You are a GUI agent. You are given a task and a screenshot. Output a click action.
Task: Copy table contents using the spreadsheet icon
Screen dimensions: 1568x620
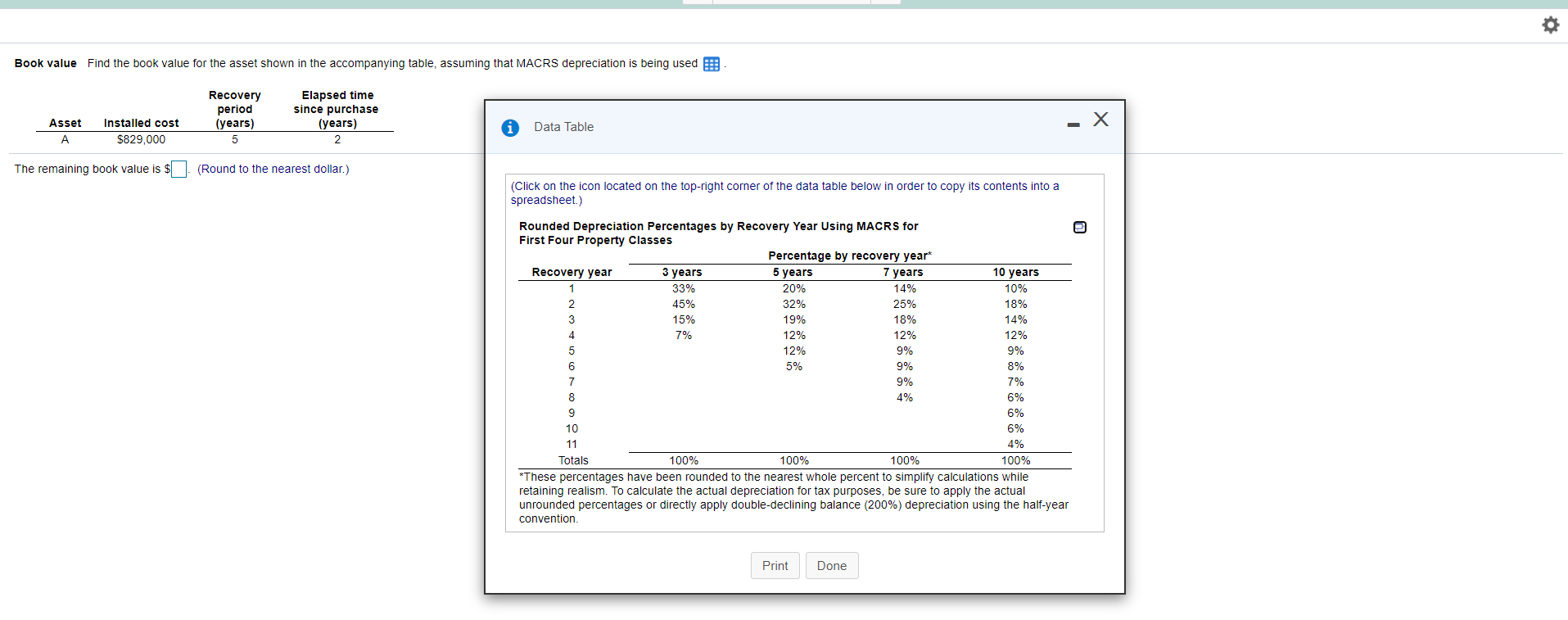click(x=1080, y=227)
